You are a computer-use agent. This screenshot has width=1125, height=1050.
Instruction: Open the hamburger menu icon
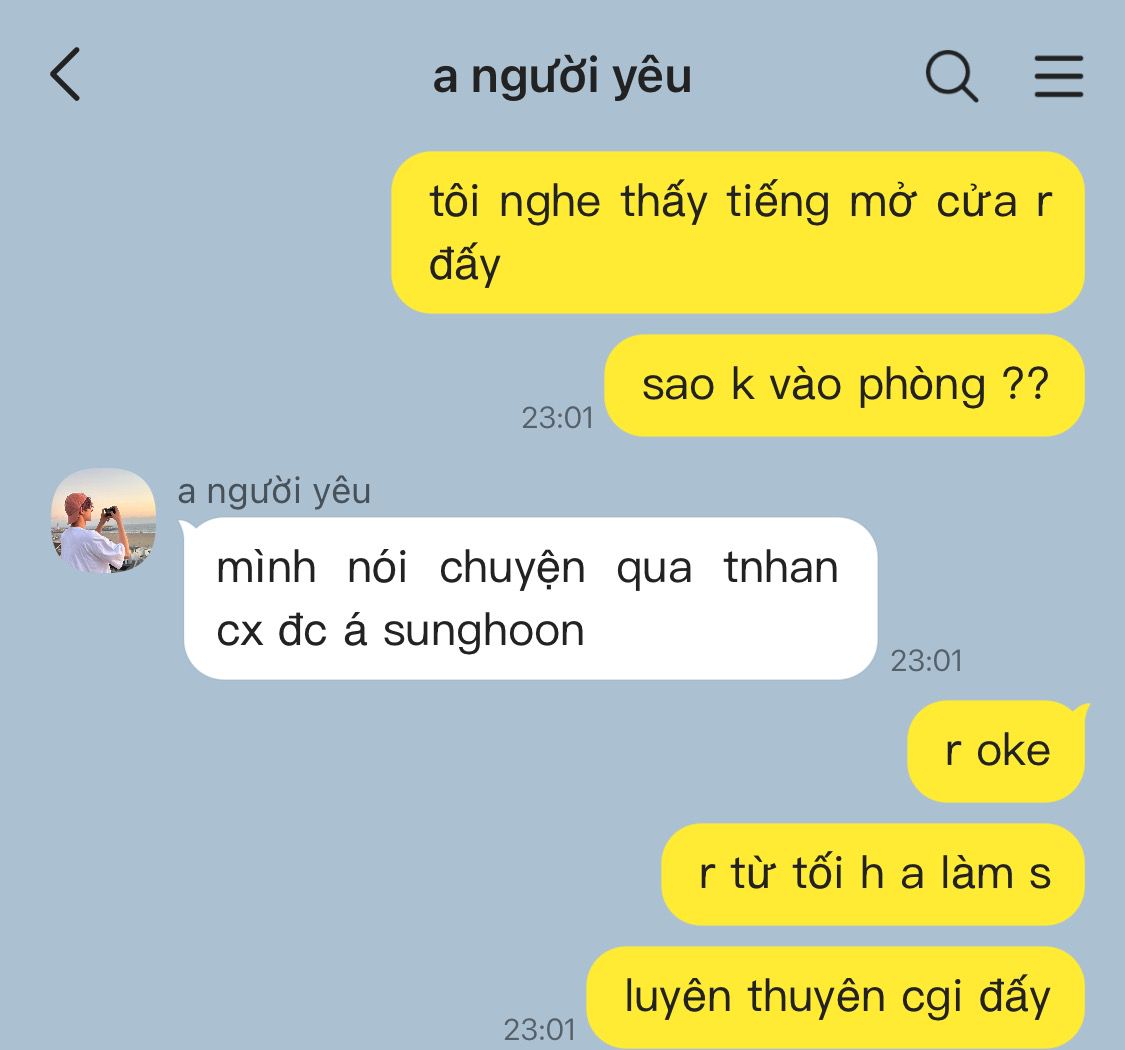coord(1058,75)
